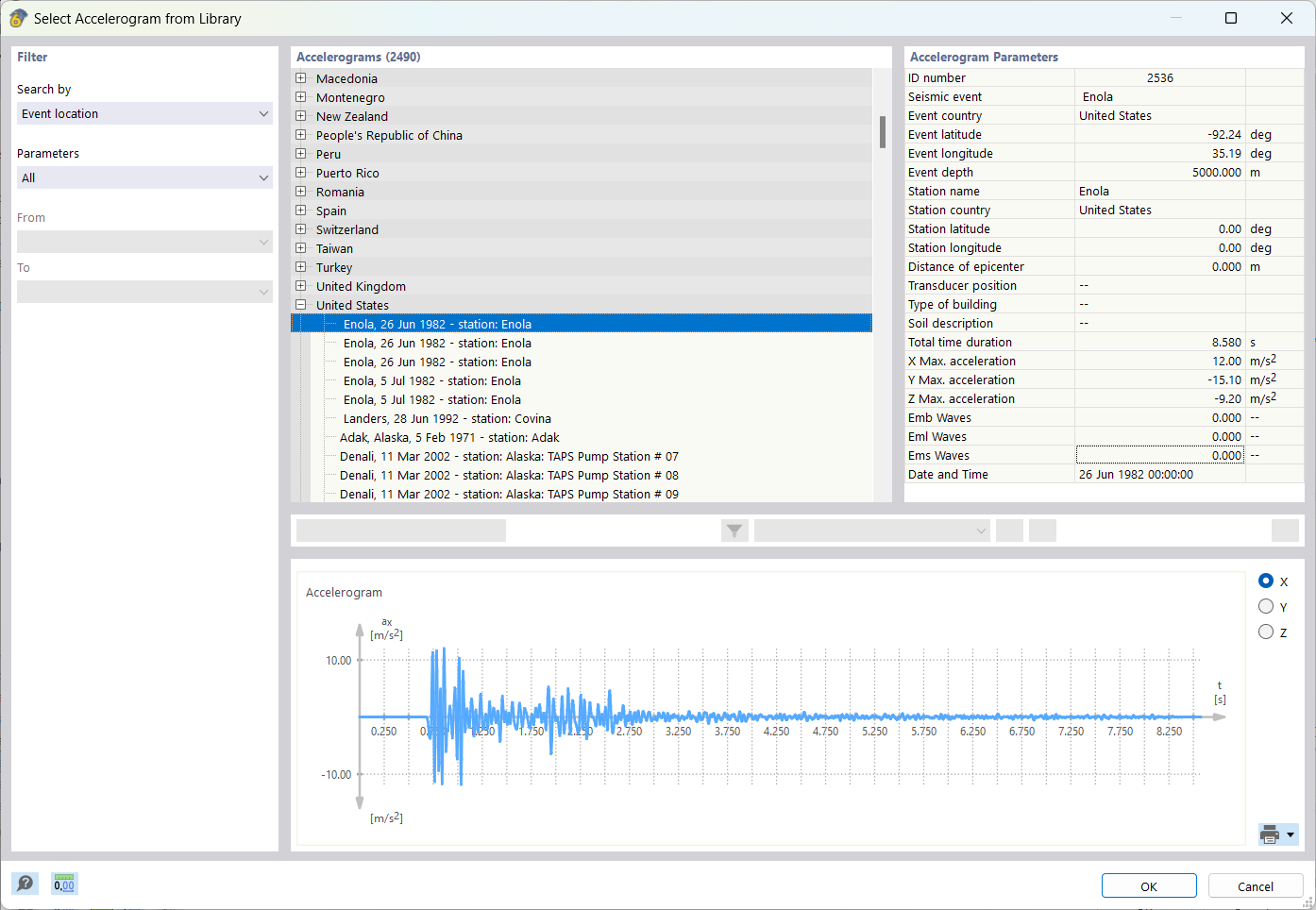
Task: Click the dialog title bar application icon
Action: (x=17, y=18)
